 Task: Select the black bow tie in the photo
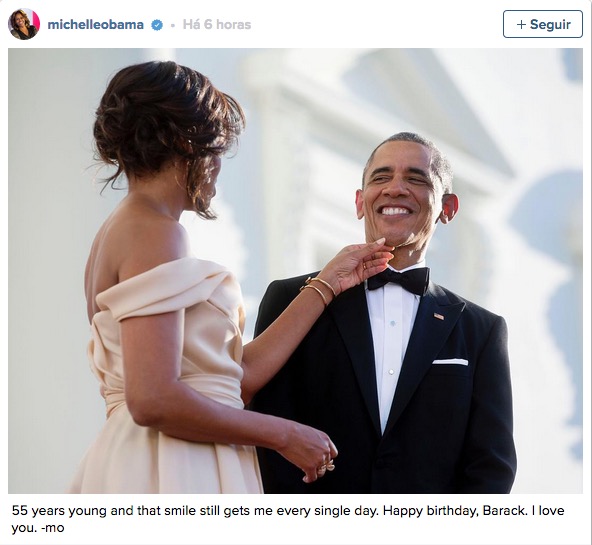point(398,281)
